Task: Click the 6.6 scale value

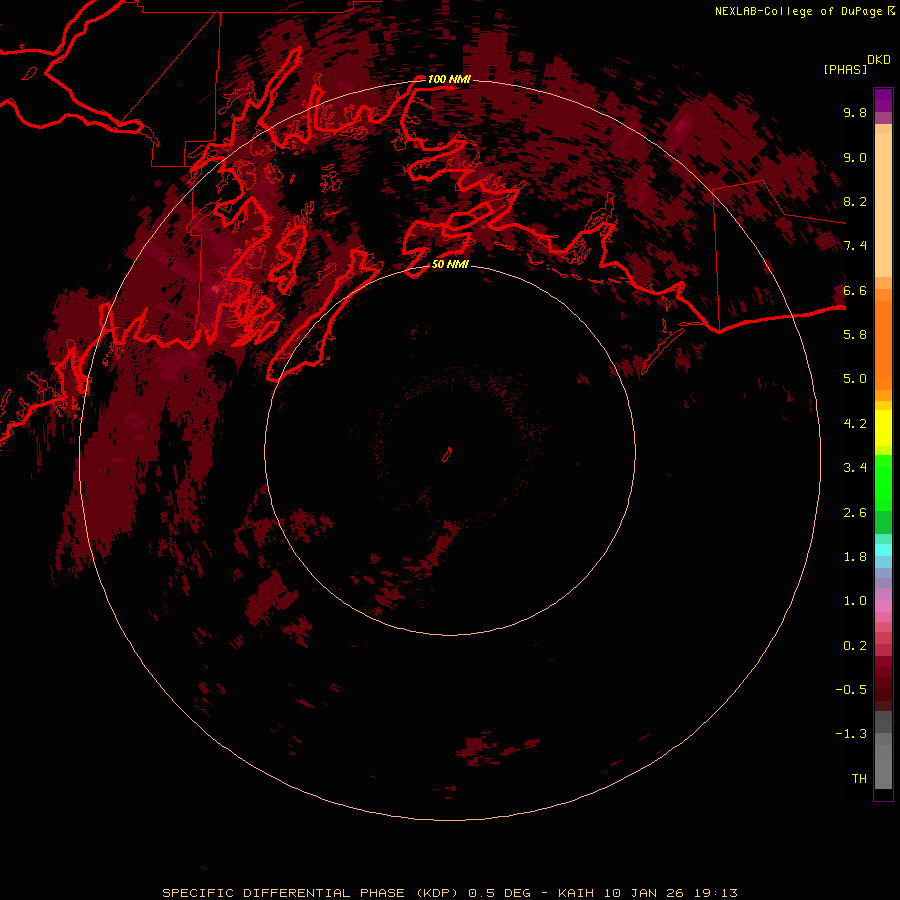Action: [x=855, y=290]
